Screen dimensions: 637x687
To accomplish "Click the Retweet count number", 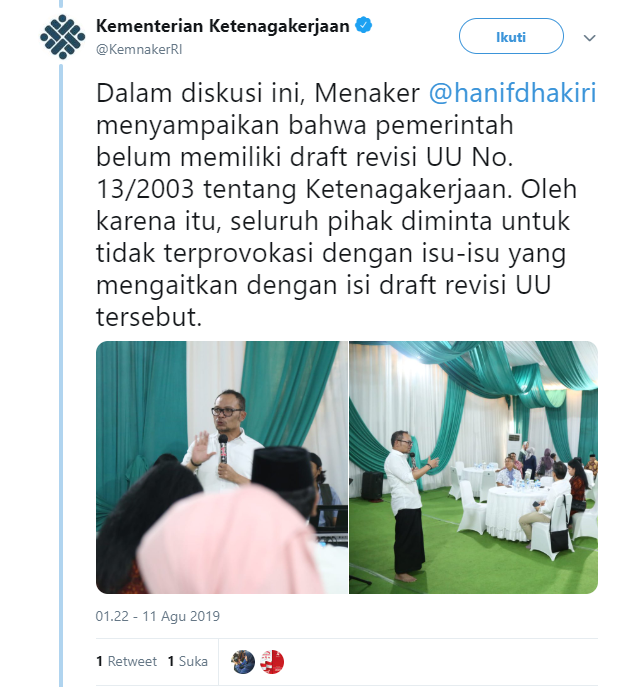I will 99,661.
